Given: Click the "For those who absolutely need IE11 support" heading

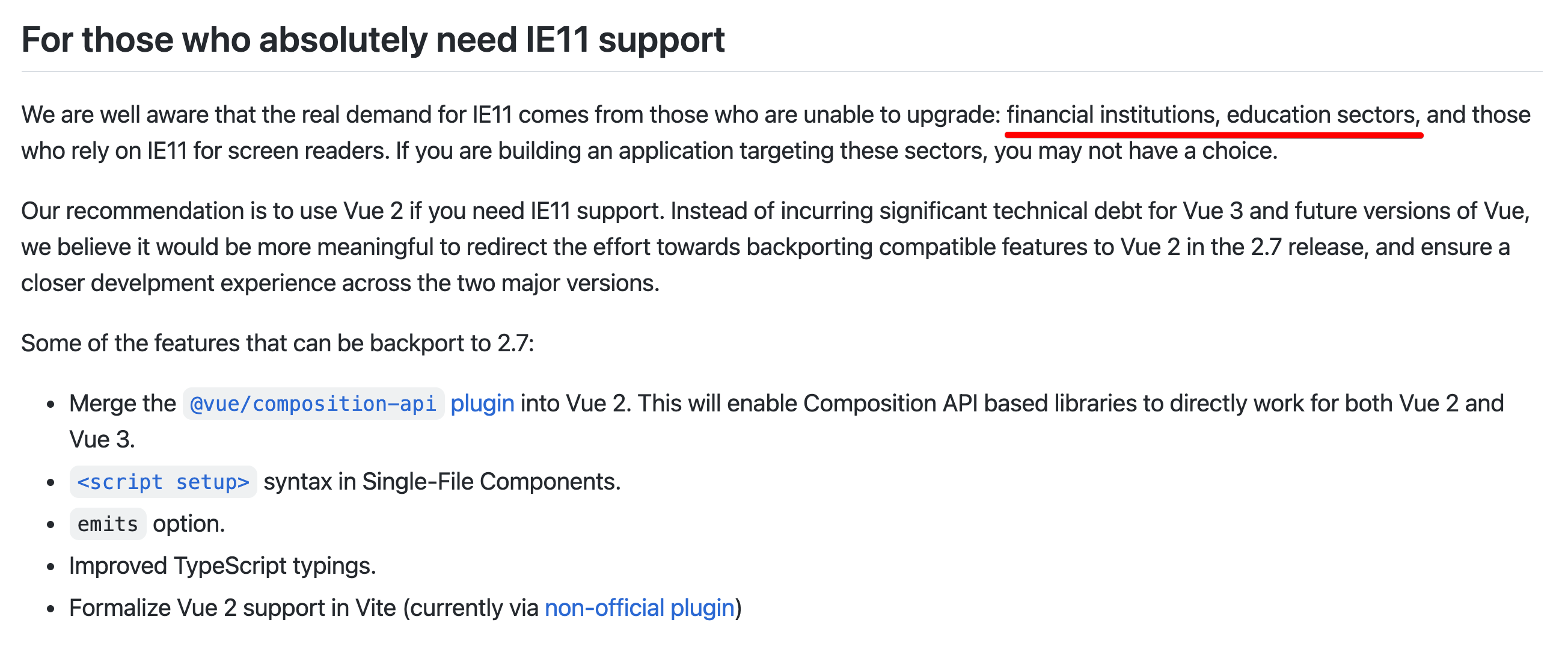Looking at the screenshot, I should pyautogui.click(x=373, y=40).
